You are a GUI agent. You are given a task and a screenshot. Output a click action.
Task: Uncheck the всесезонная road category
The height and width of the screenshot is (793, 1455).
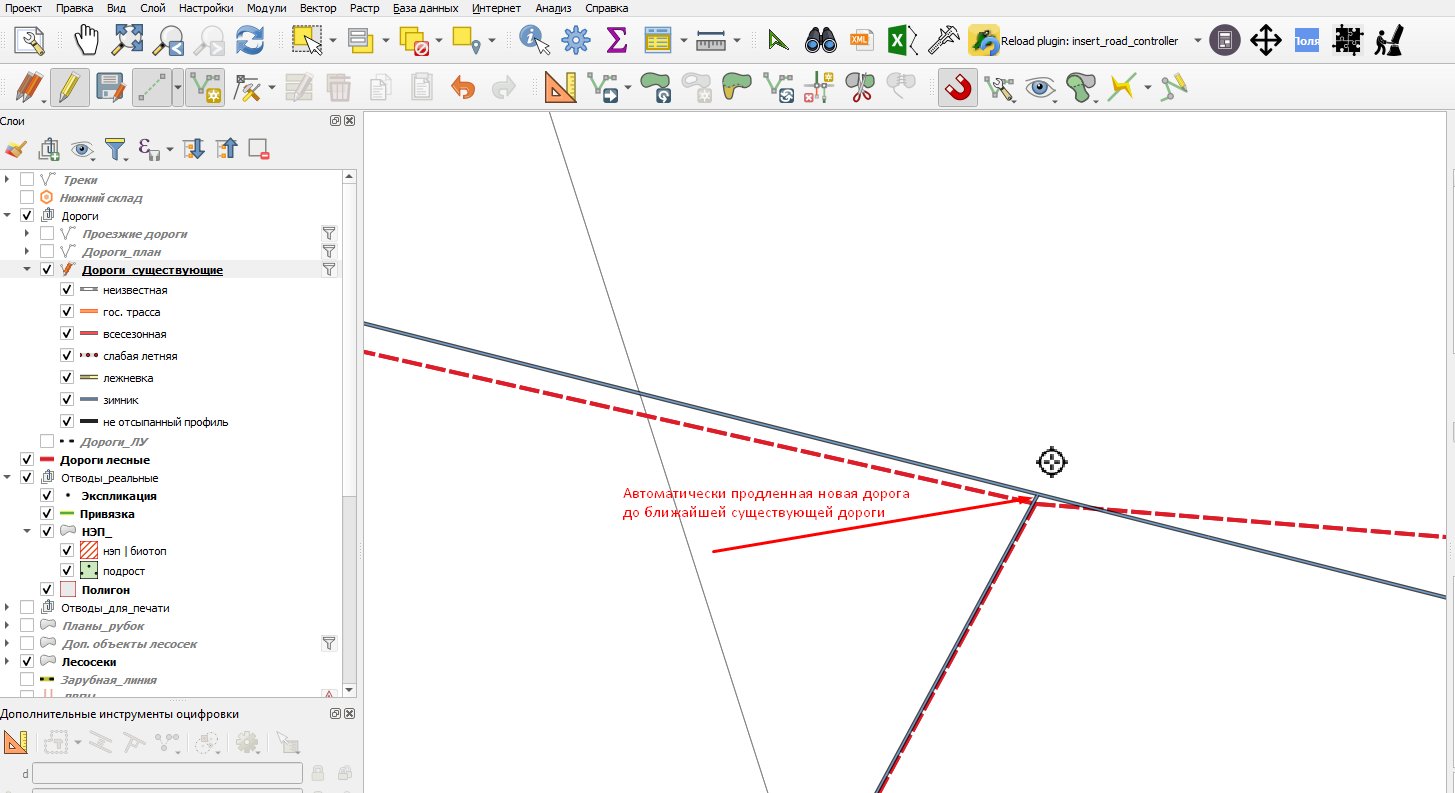pyautogui.click(x=67, y=334)
